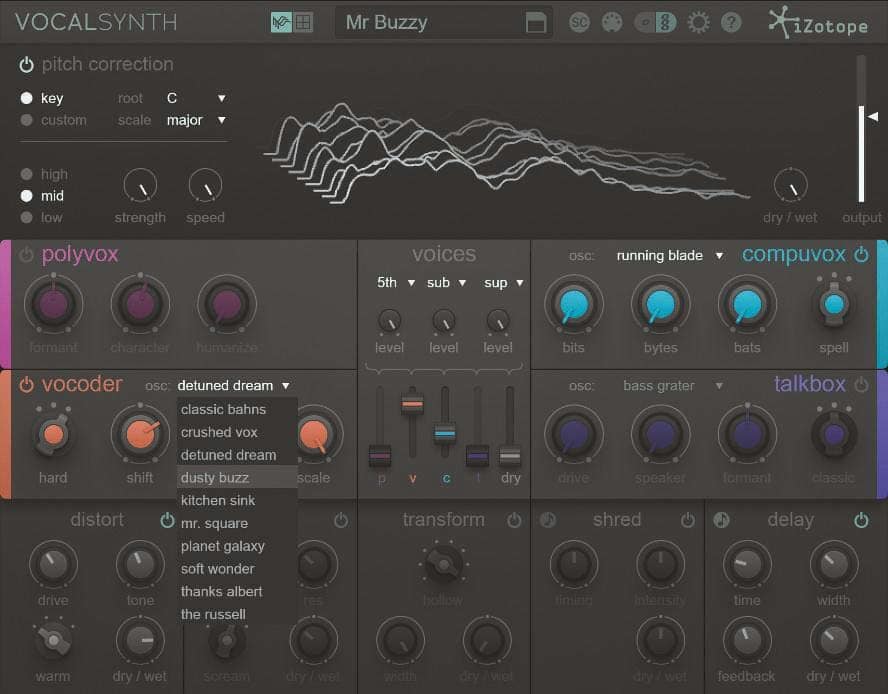Viewport: 888px width, 694px height.
Task: Enable the polyvox power button
Action: (26, 255)
